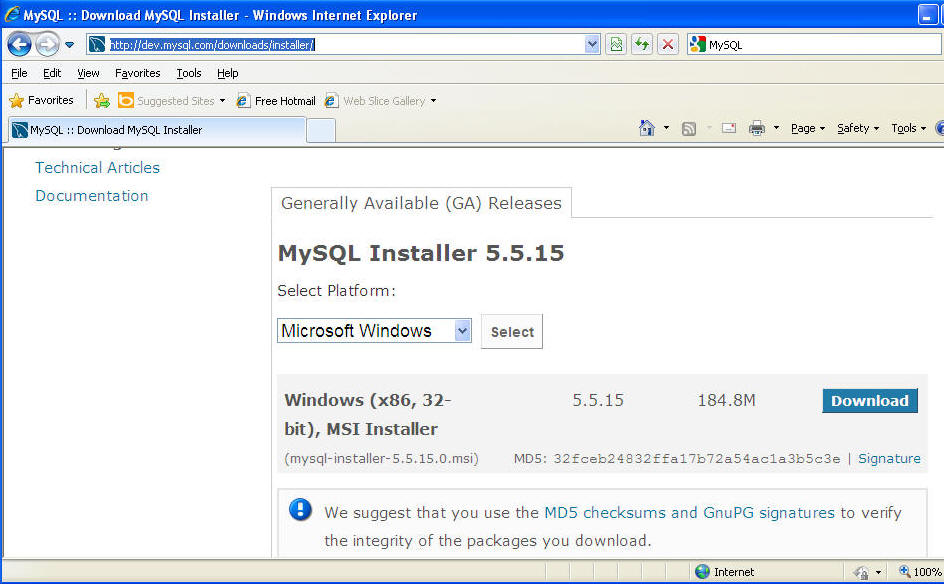Expand the Web Slice Gallery dropdown arrow

(x=433, y=101)
